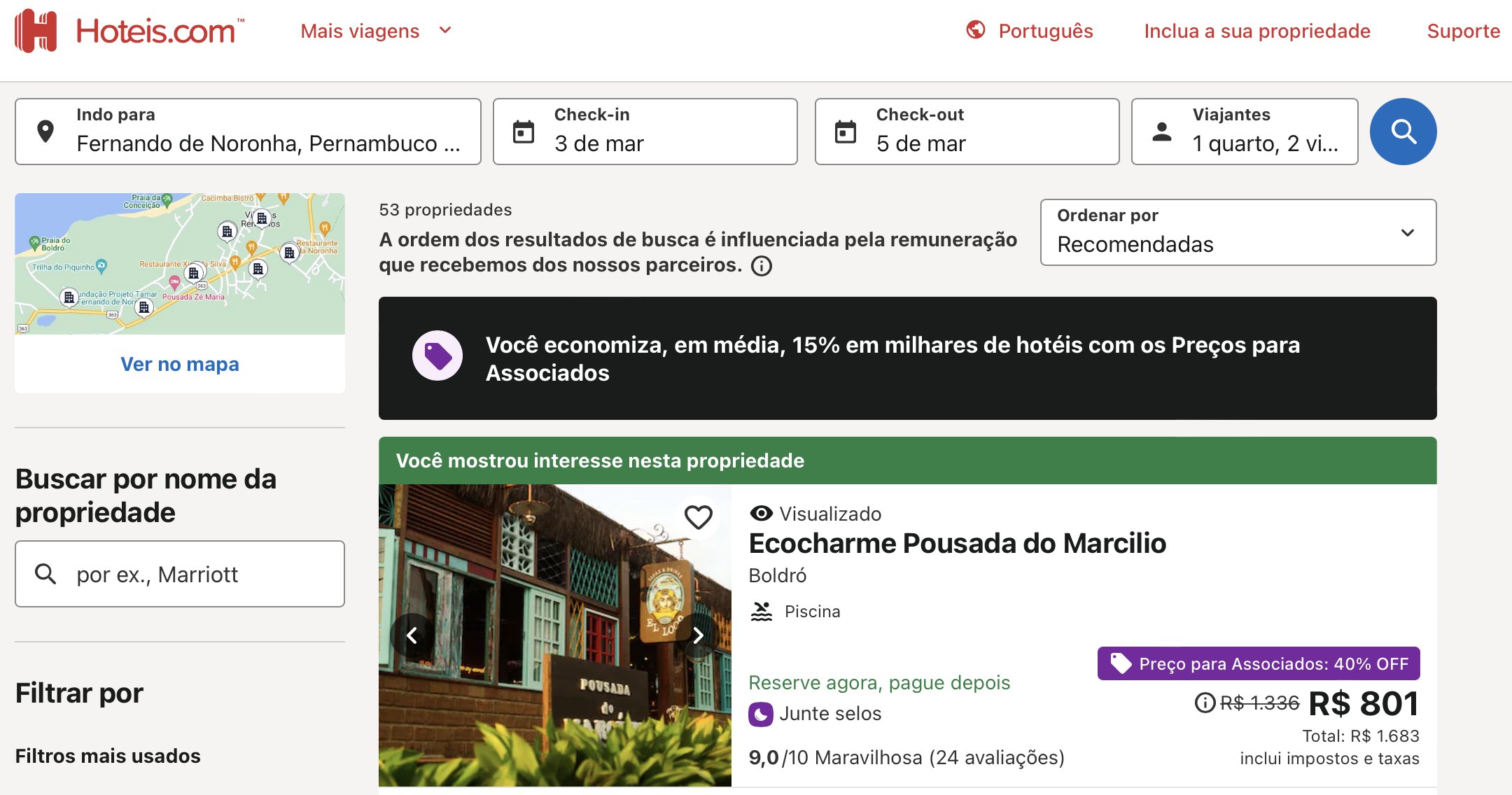Change language from Português
This screenshot has height=795, width=1512.
(x=1045, y=31)
